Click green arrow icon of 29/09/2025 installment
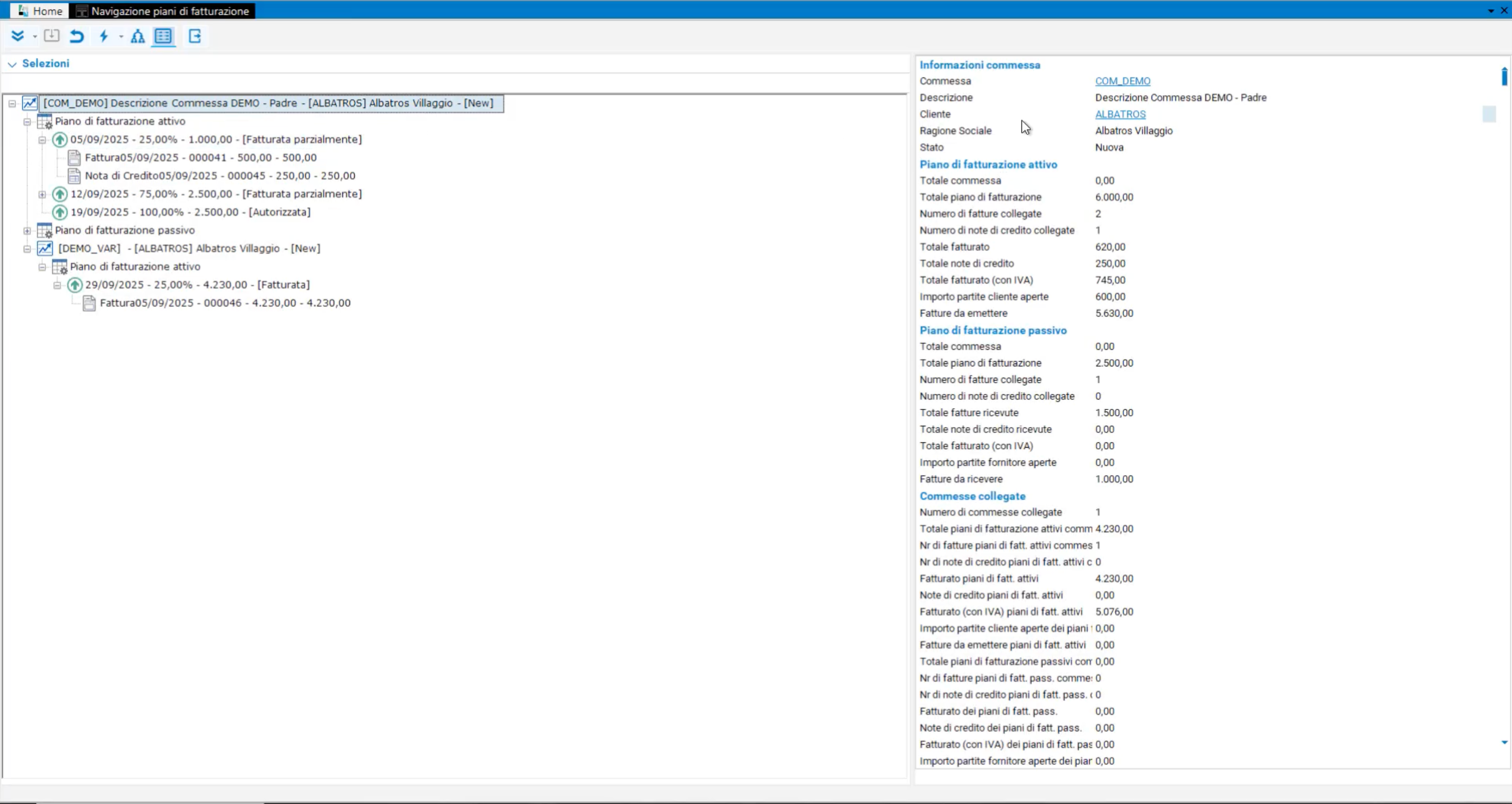 (x=75, y=285)
